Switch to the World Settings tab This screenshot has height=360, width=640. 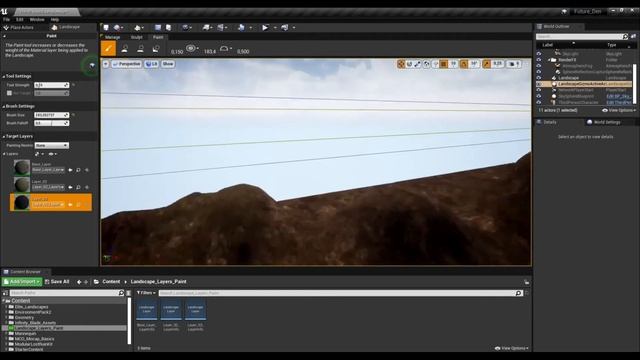pyautogui.click(x=603, y=122)
